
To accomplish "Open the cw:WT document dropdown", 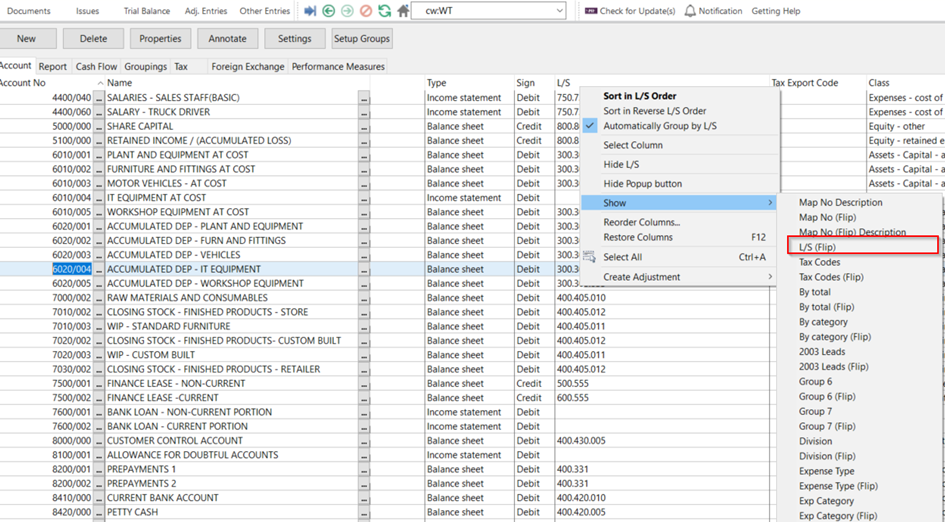I will (x=560, y=11).
